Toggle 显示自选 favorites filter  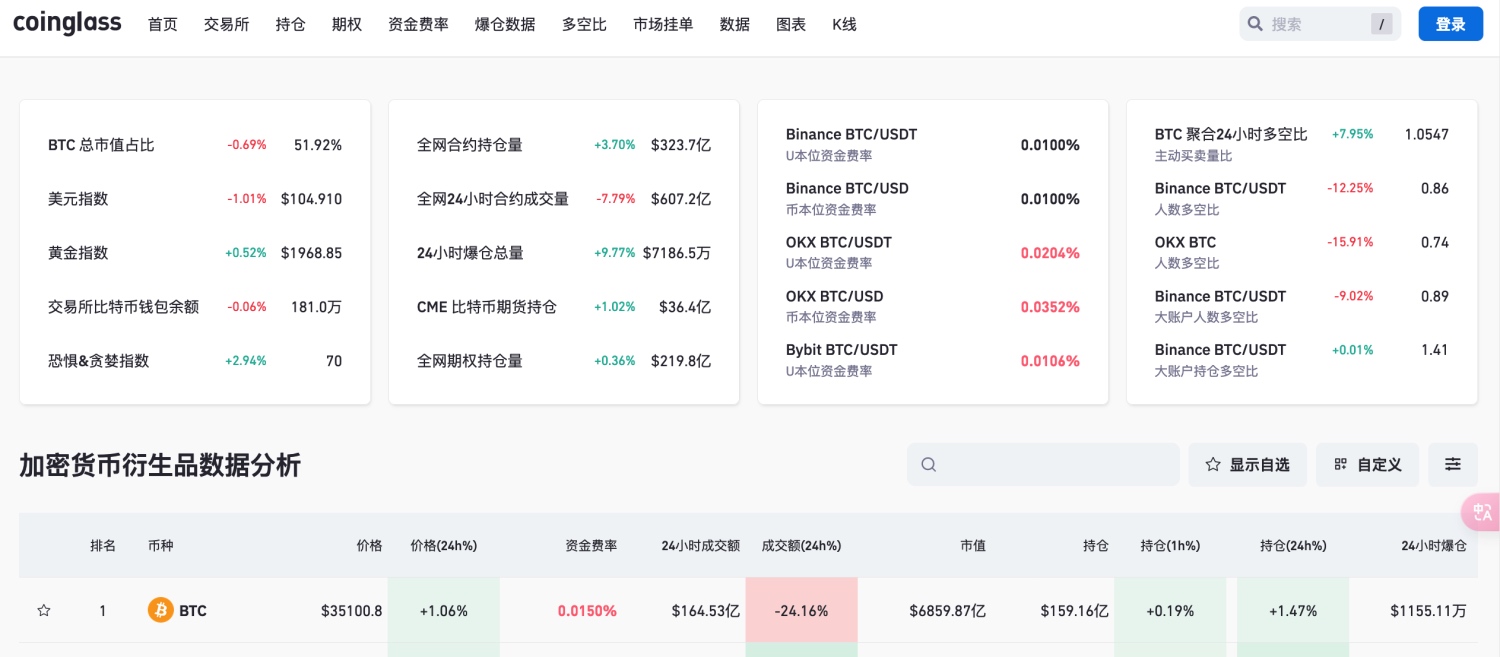click(x=1247, y=464)
